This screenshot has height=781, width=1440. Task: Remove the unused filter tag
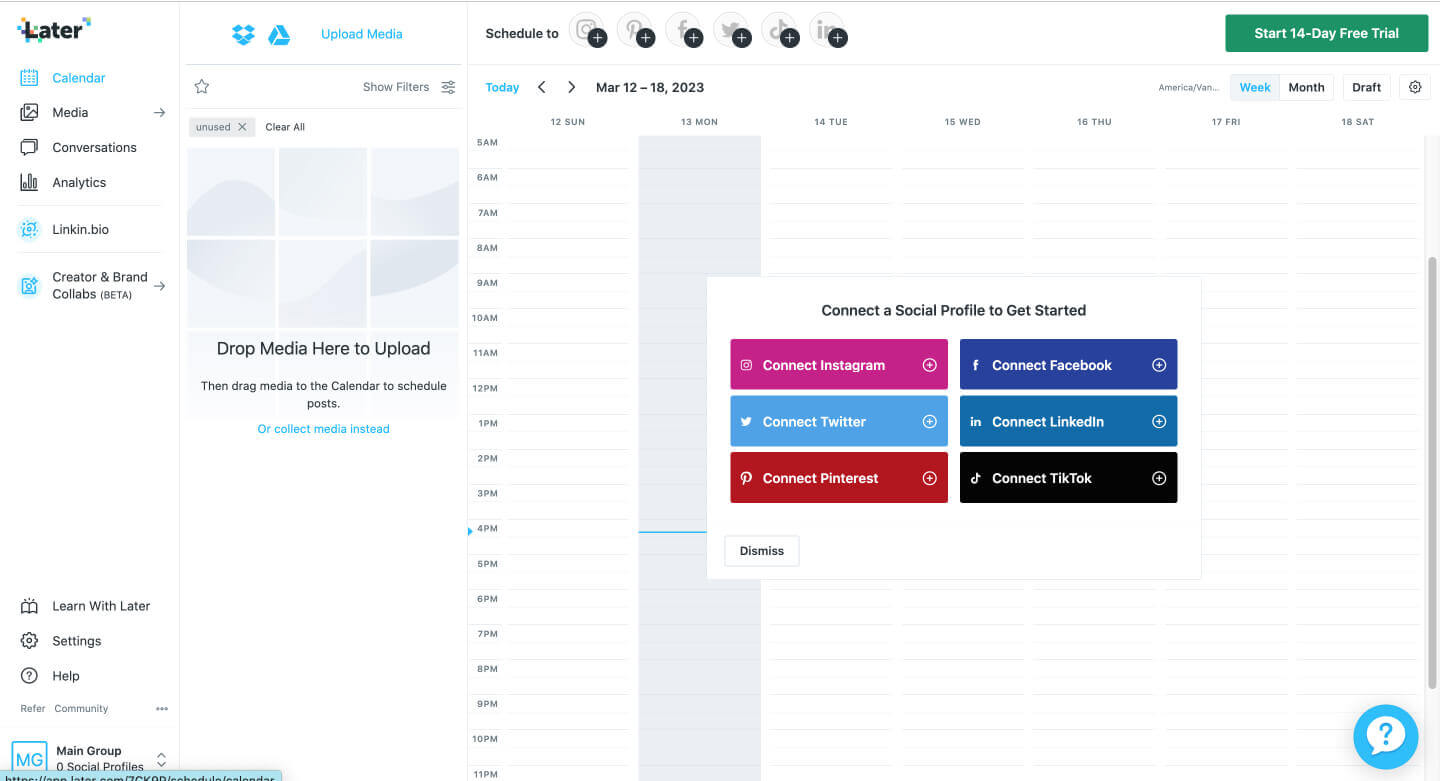[x=242, y=127]
